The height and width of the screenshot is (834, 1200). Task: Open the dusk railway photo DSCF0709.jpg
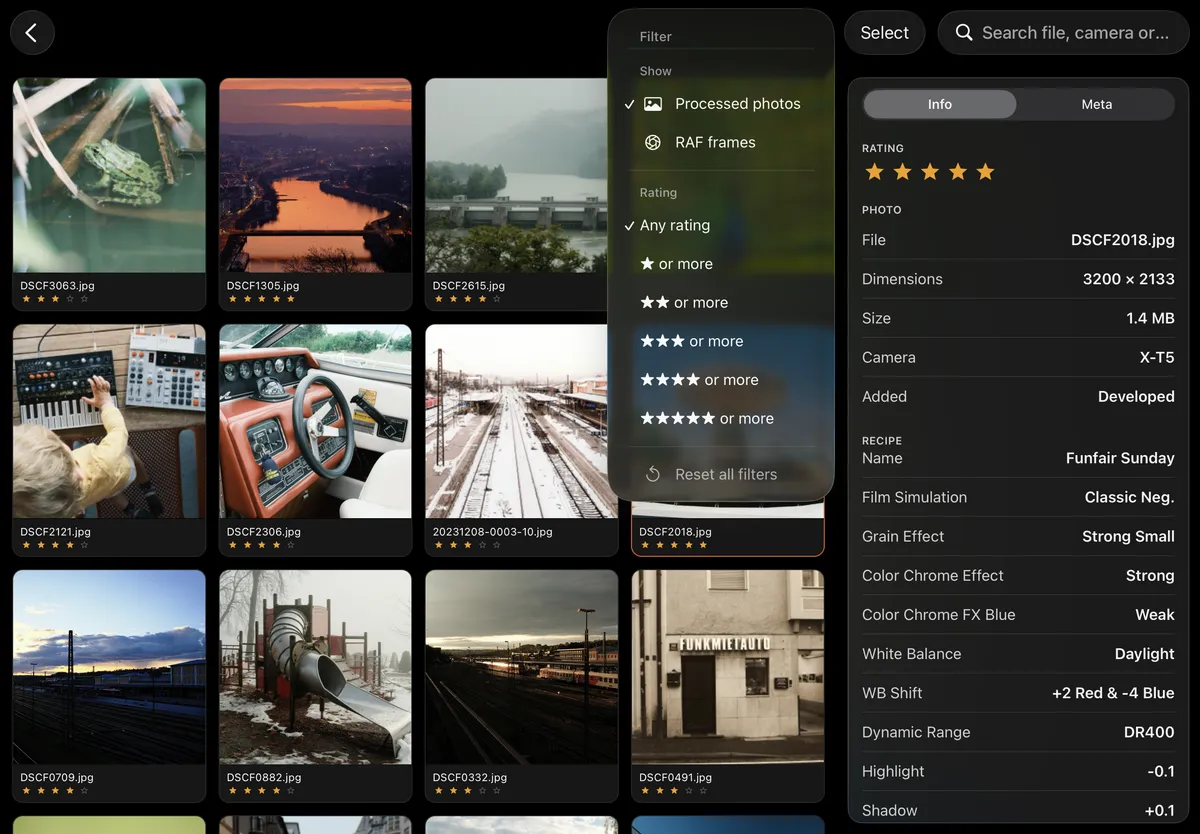click(109, 667)
